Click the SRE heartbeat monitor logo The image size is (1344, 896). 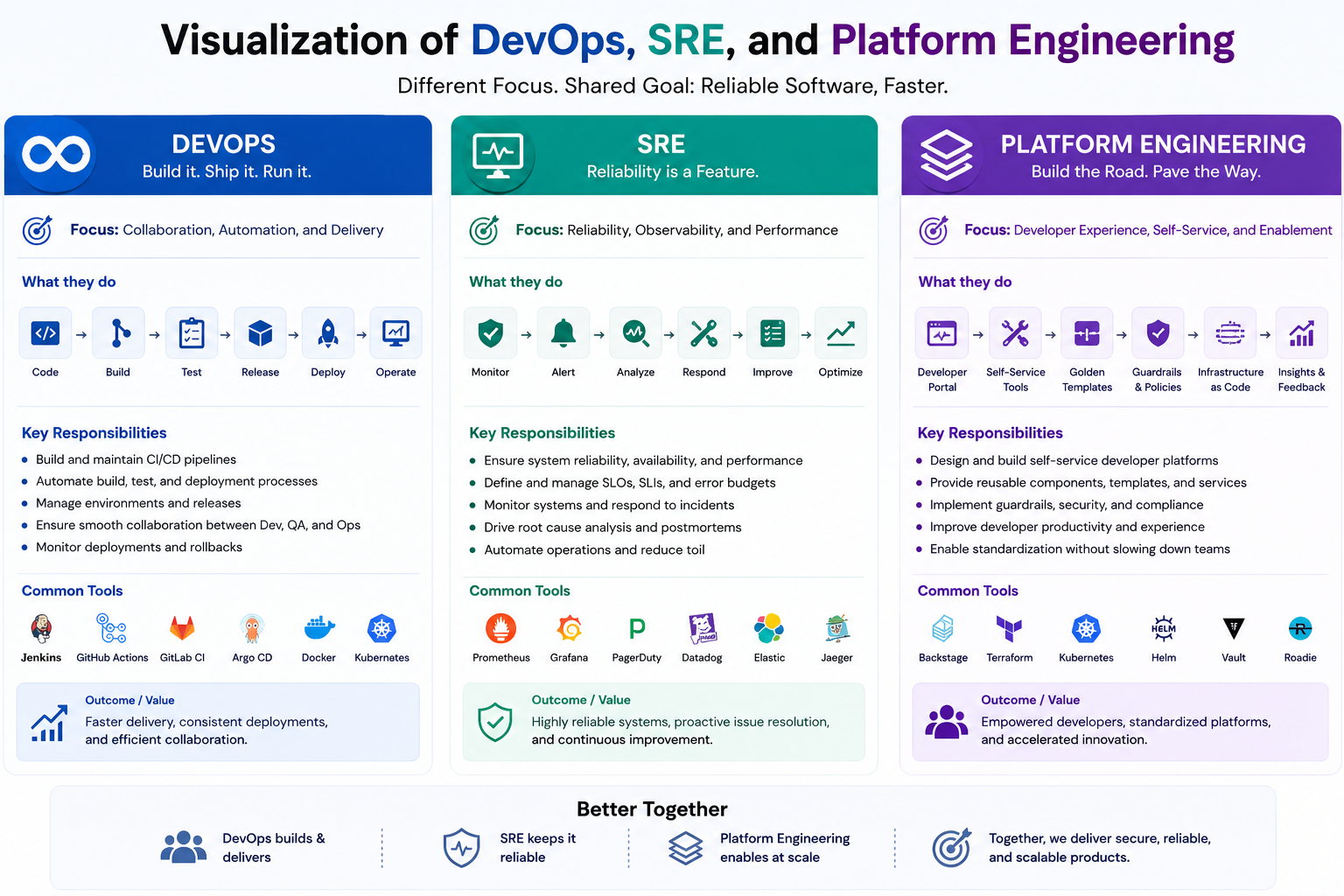[498, 156]
